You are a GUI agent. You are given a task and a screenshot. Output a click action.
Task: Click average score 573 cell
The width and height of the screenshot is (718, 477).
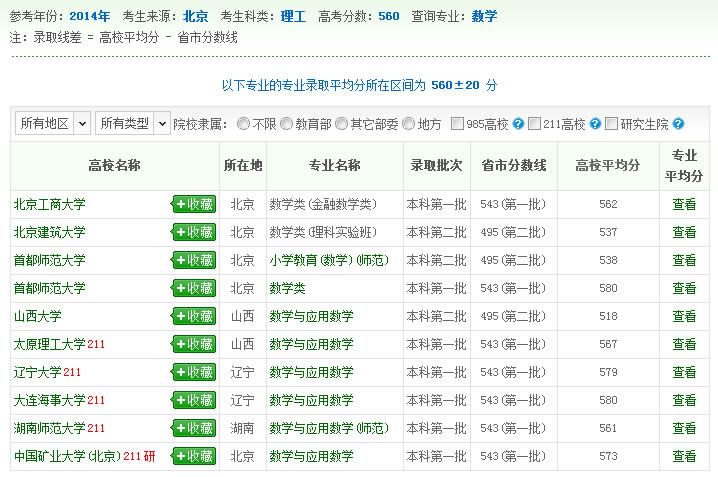point(608,456)
